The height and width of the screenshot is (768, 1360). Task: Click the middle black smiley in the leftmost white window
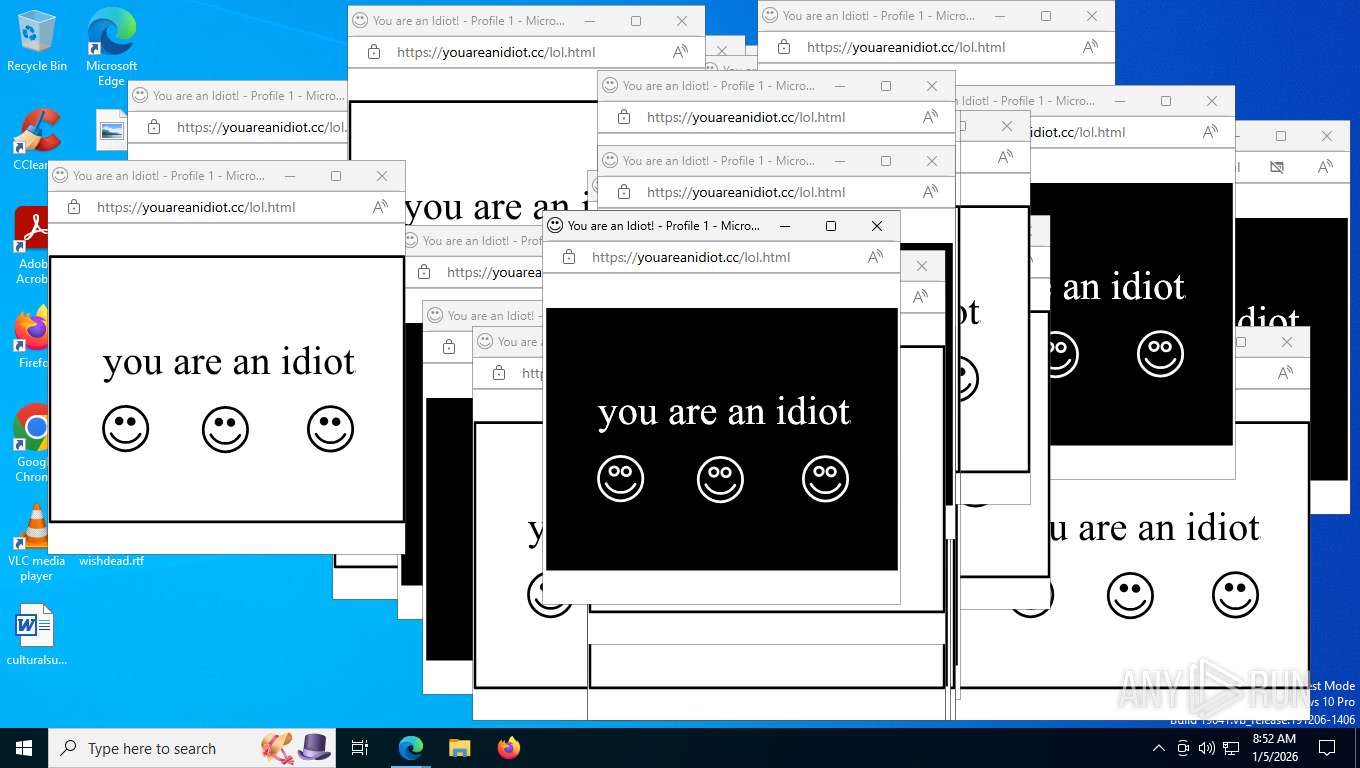tap(225, 430)
